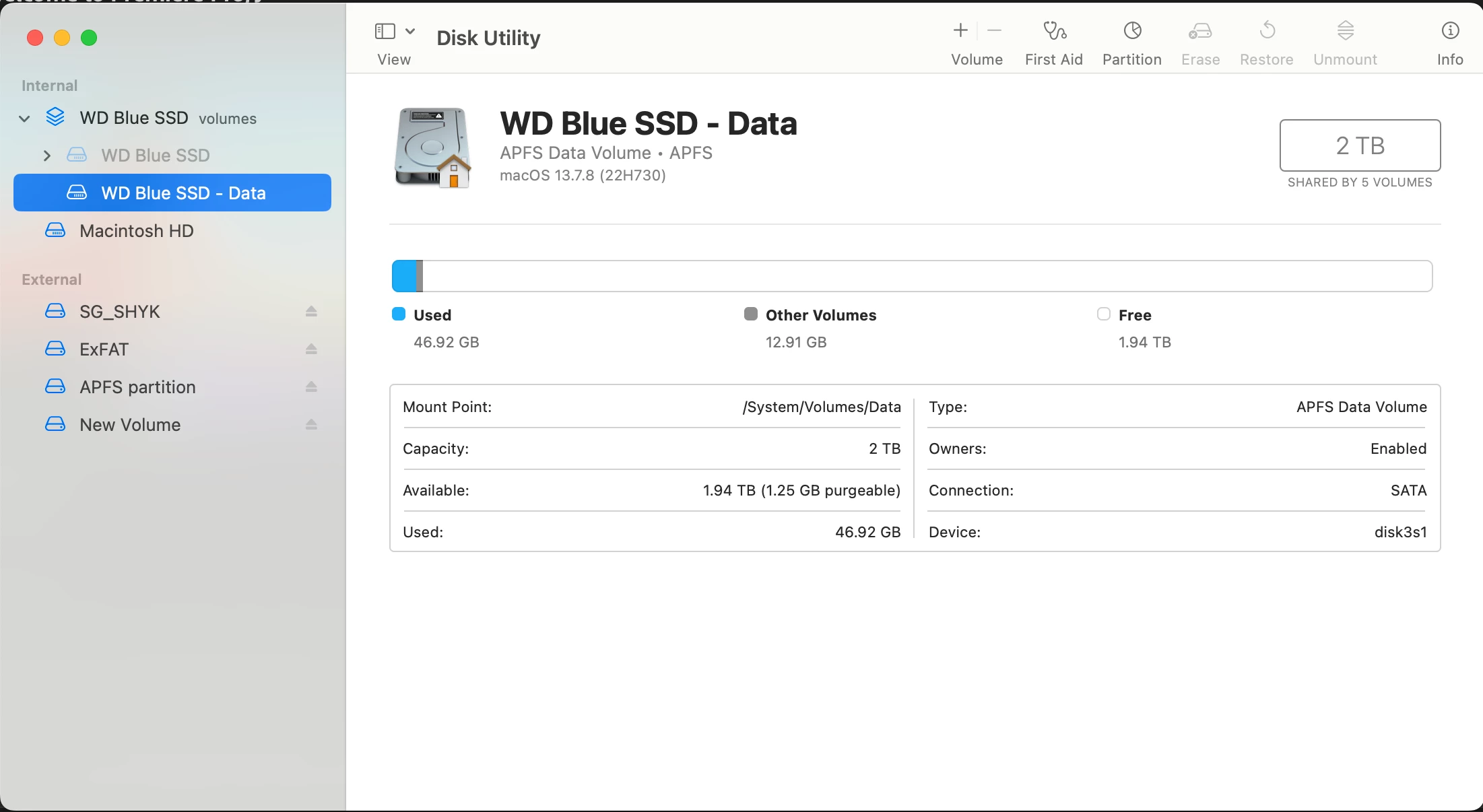Click the Restore arrow icon
The width and height of the screenshot is (1483, 812).
(x=1267, y=31)
